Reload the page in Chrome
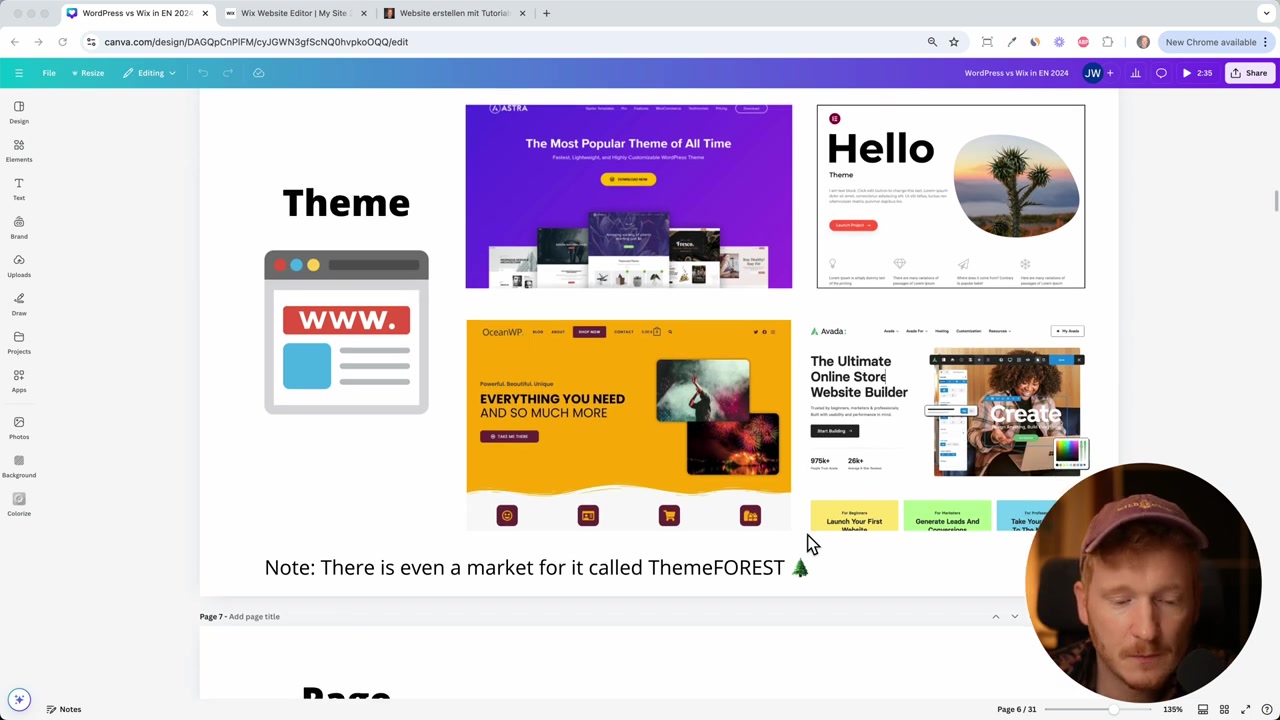 point(62,42)
